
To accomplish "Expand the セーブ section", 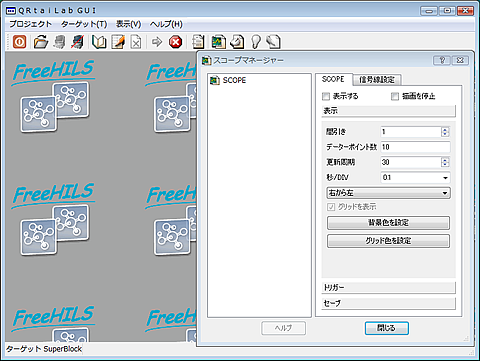I will click(x=388, y=303).
